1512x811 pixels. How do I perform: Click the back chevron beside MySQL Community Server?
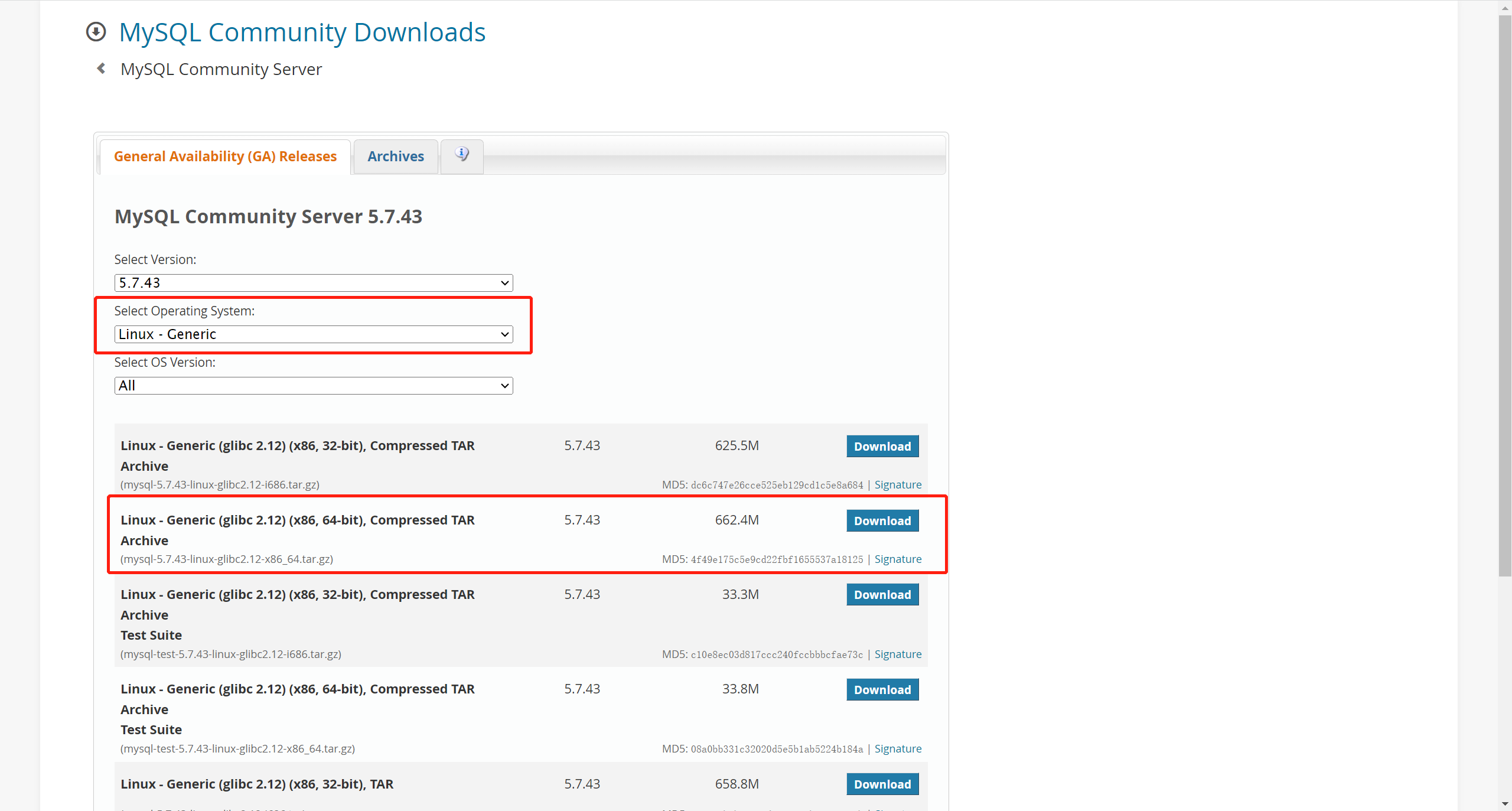point(101,69)
